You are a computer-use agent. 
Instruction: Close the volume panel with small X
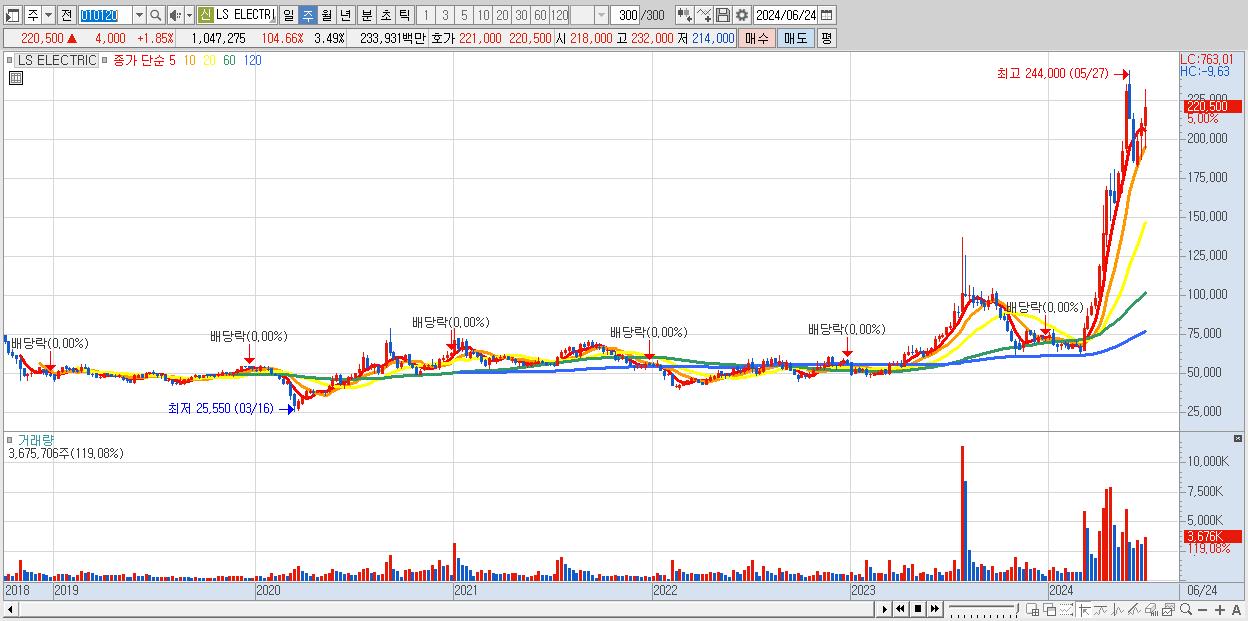1238,439
